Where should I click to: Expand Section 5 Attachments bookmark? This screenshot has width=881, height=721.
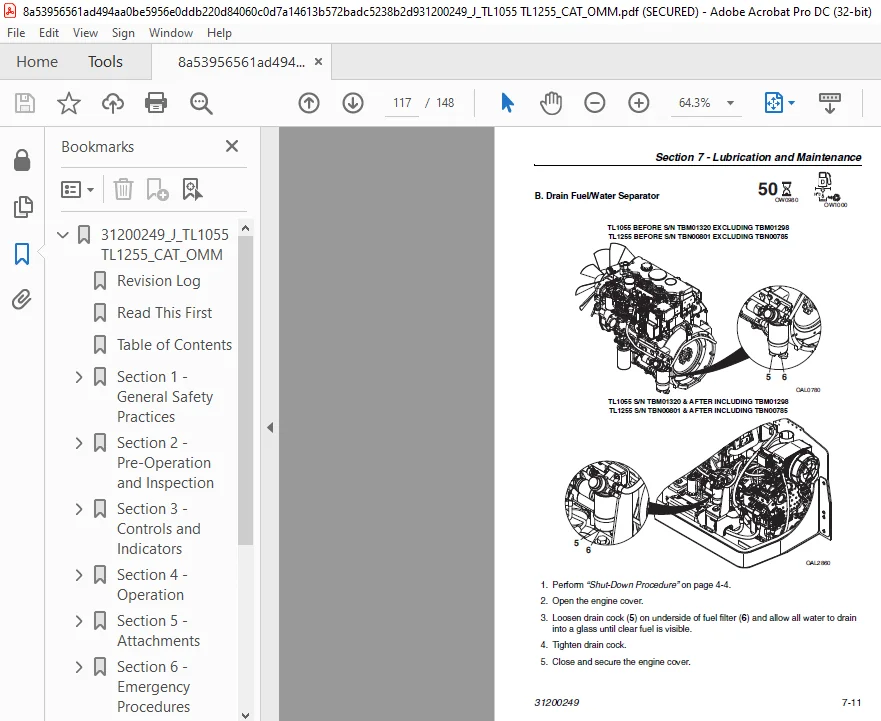(79, 622)
